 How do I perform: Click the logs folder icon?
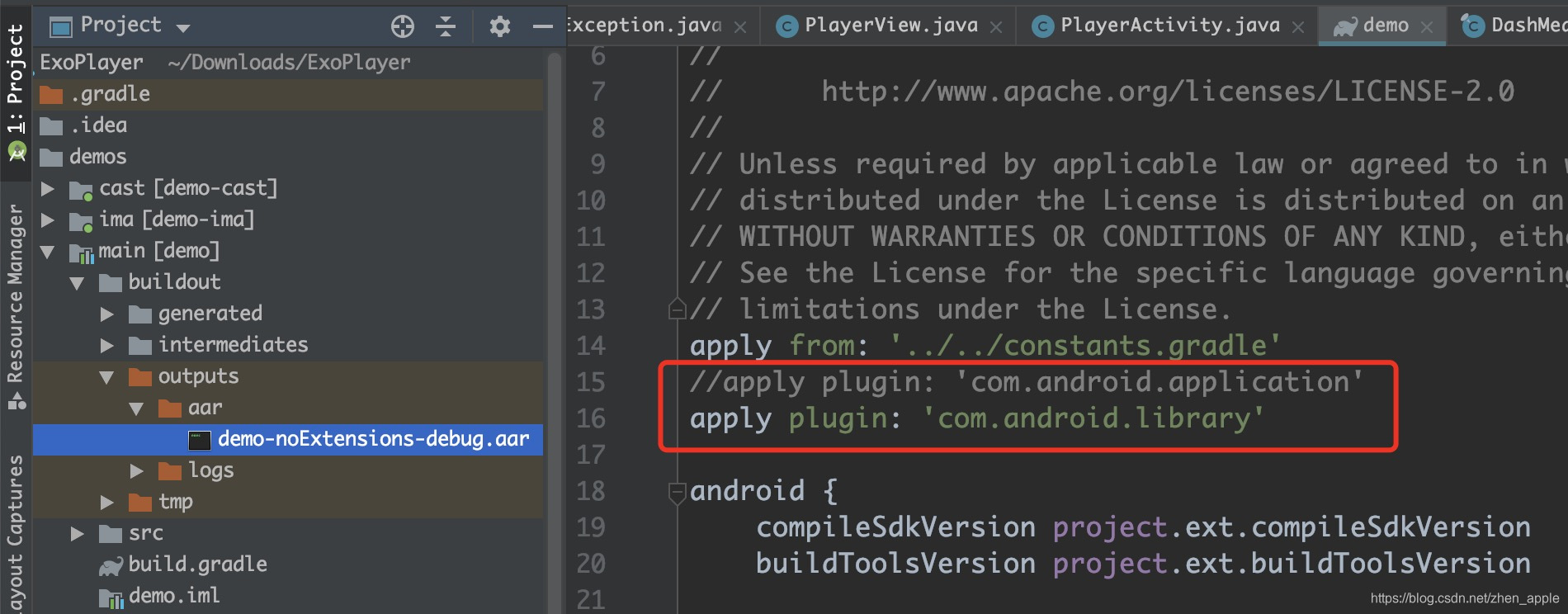170,471
